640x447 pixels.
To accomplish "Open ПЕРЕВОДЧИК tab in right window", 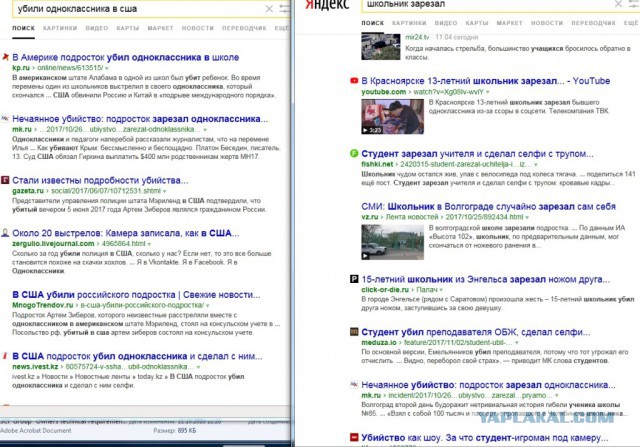I will pyautogui.click(x=593, y=23).
